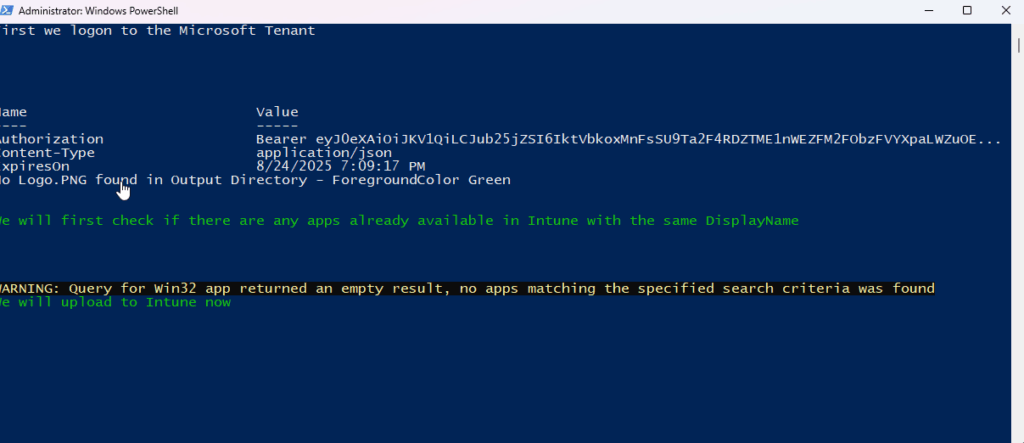Click the green 'check if there are any apps' line
Screen dimensions: 1024x443
point(398,220)
